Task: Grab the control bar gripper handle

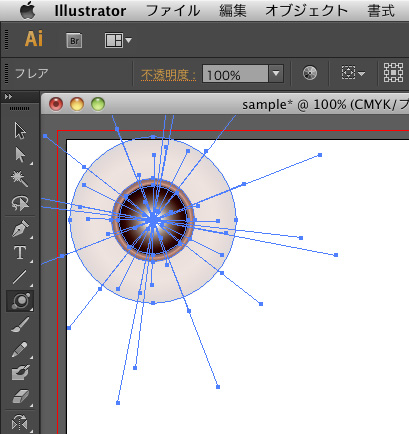Action: click(x=6, y=73)
